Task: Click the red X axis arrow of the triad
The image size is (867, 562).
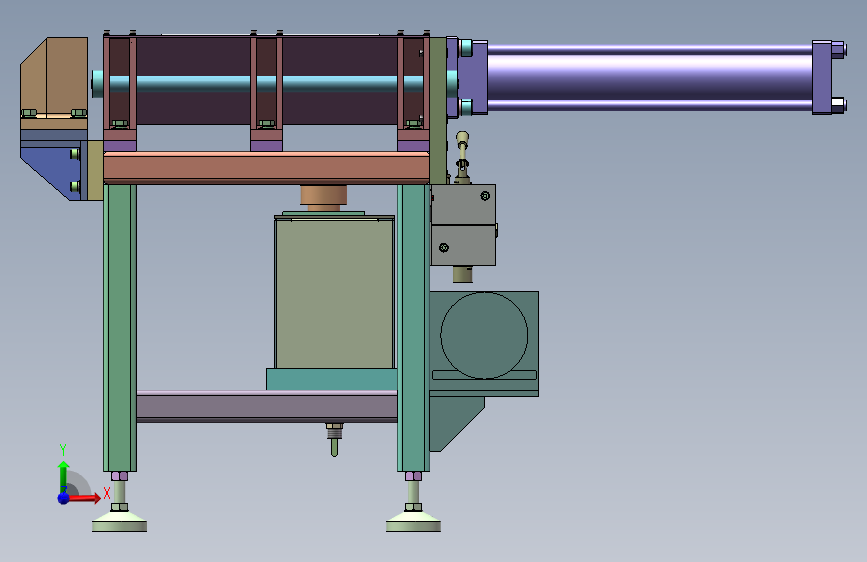Action: [84, 498]
